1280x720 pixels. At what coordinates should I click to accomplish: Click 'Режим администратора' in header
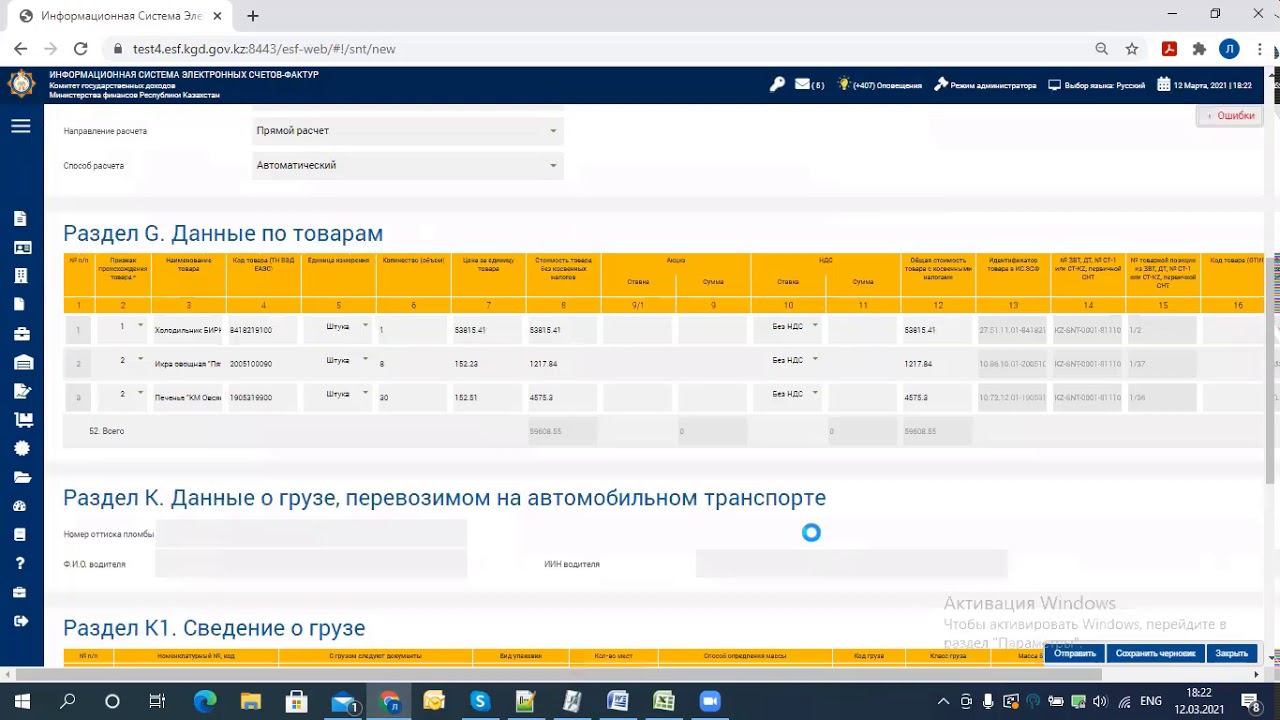tap(985, 85)
